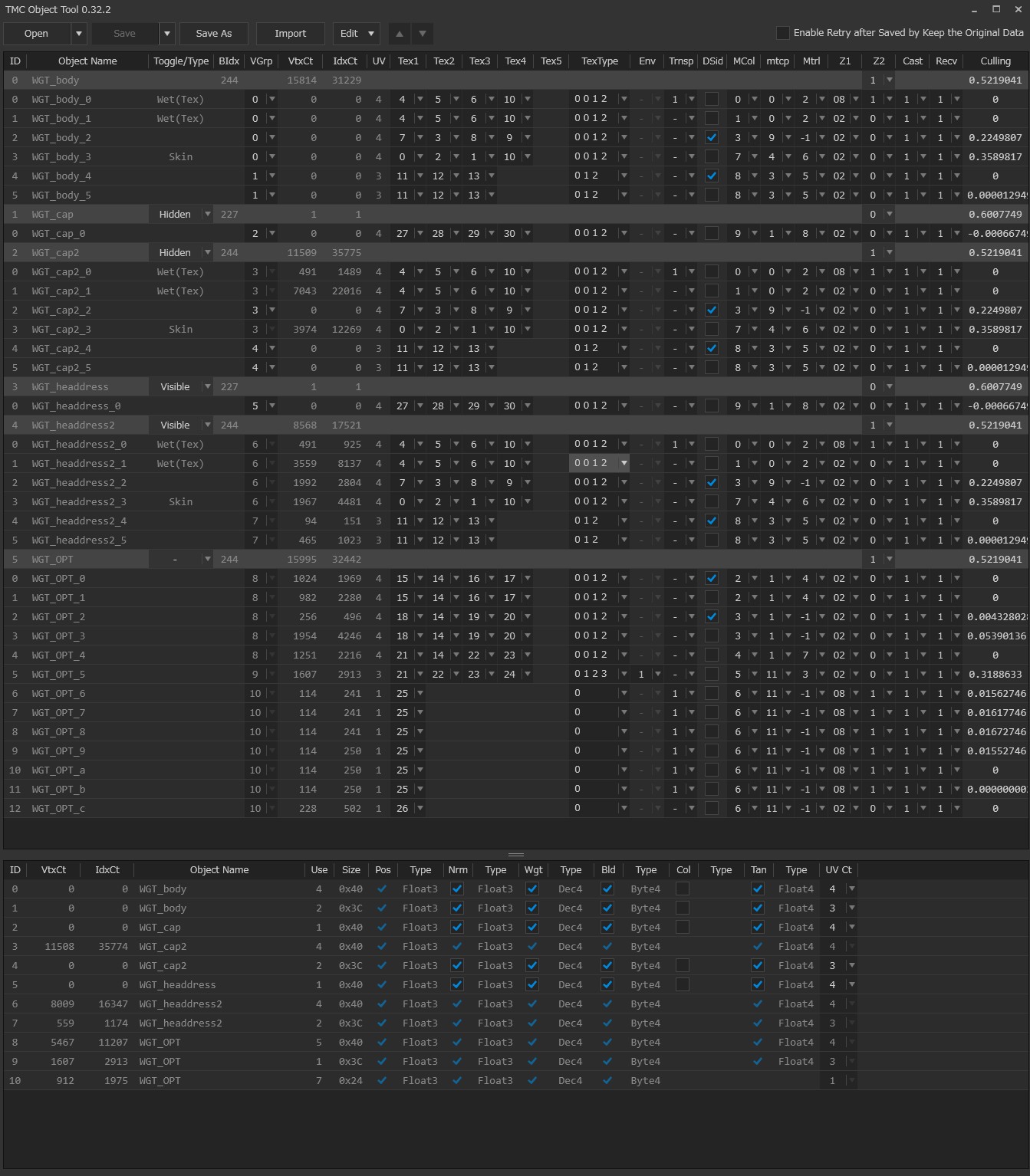
Task: Open VGrp dropdown for WGT_cap_0
Action: point(271,233)
